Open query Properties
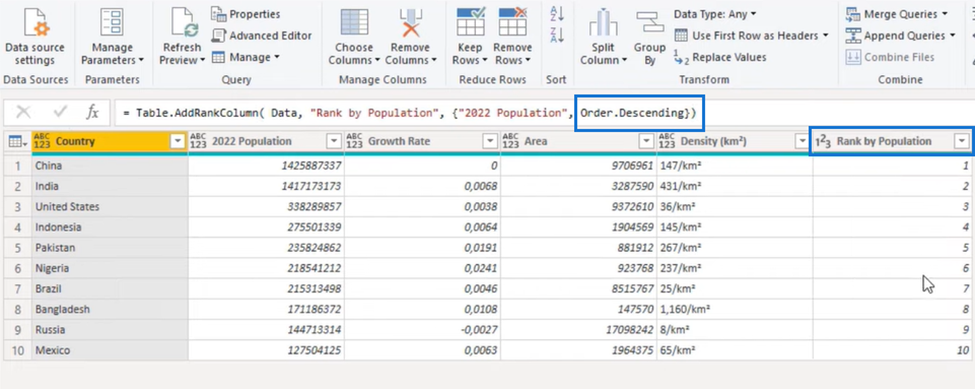This screenshot has height=389, width=975. (246, 14)
